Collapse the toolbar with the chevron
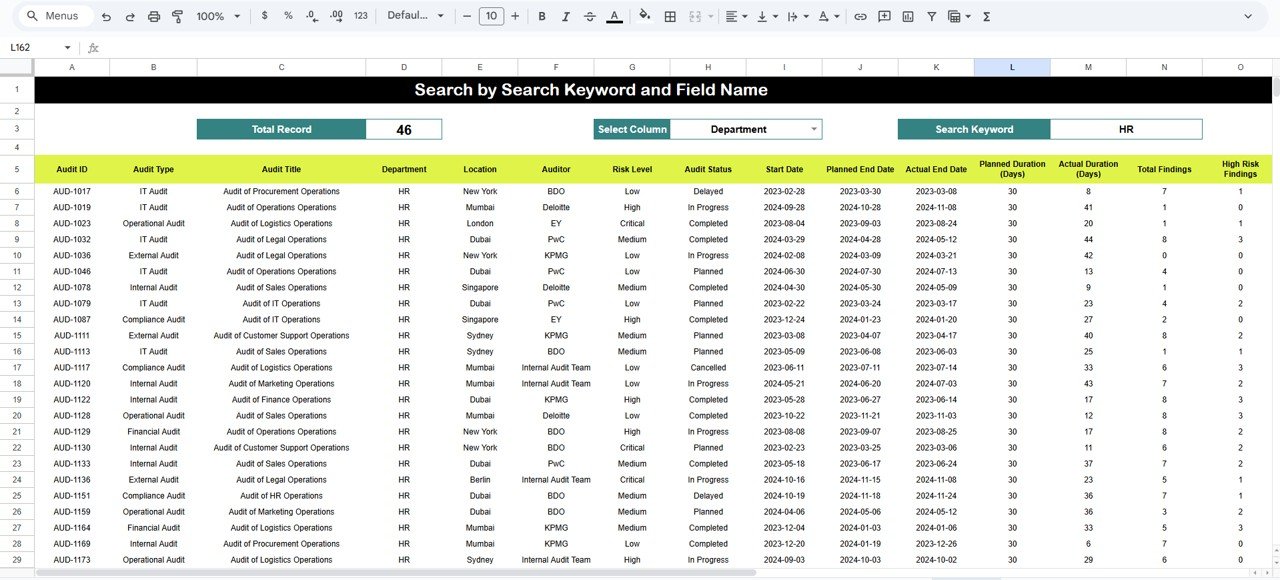The width and height of the screenshot is (1280, 580). click(1247, 16)
